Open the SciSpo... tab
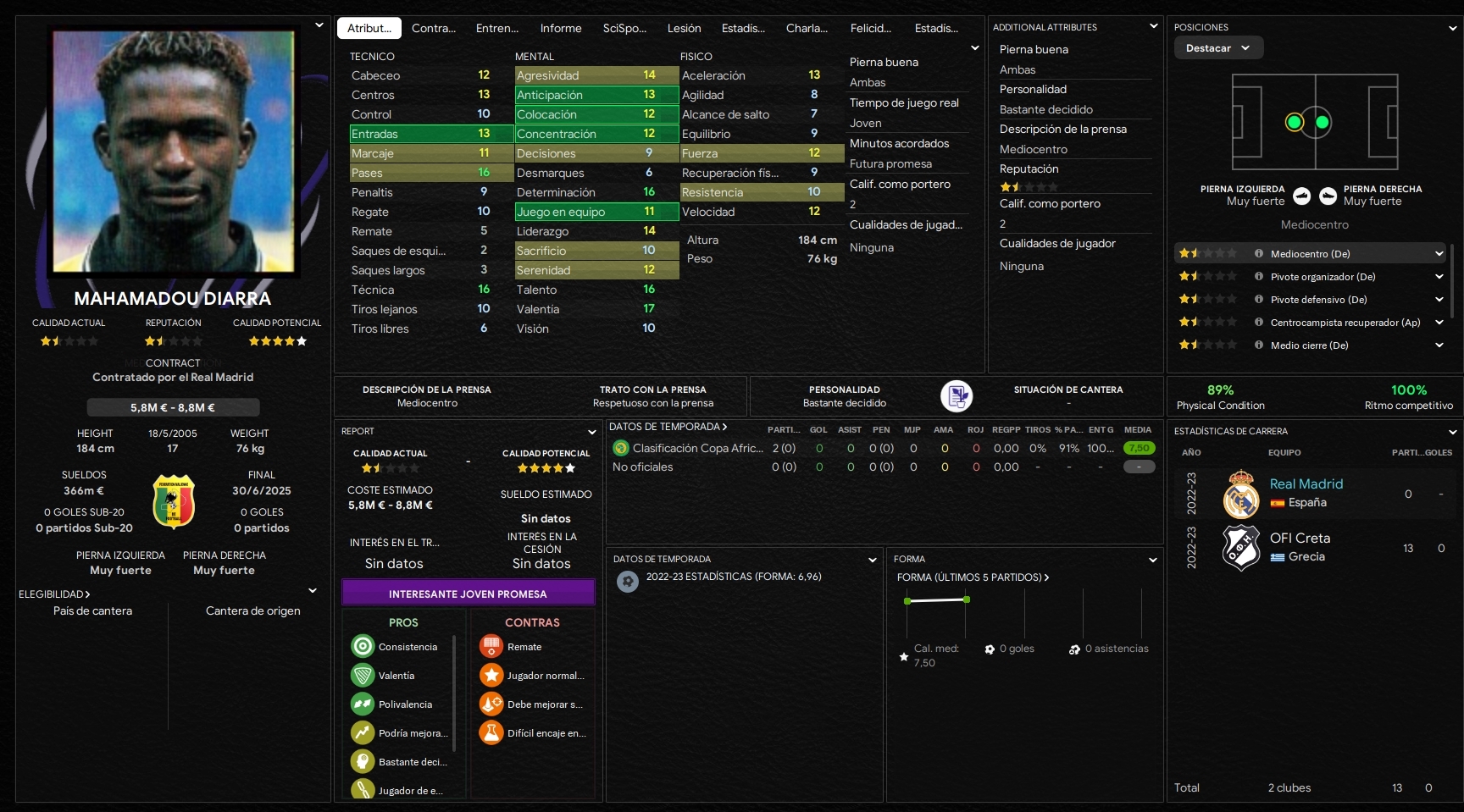This screenshot has width=1464, height=812. (x=624, y=28)
